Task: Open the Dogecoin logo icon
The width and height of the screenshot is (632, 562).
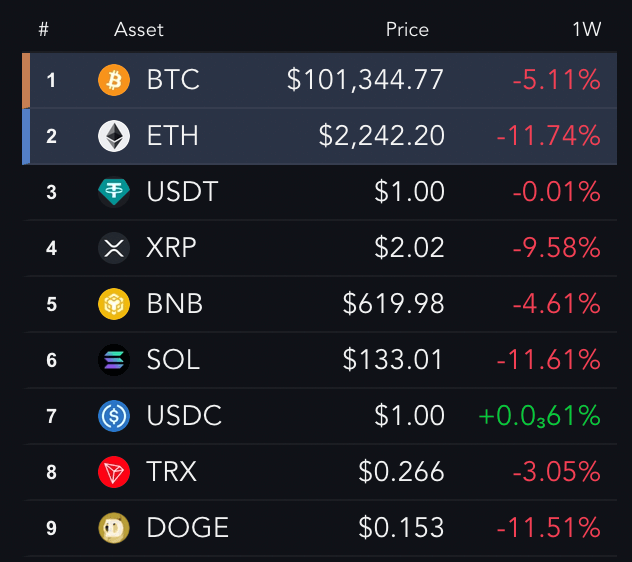Action: [114, 528]
